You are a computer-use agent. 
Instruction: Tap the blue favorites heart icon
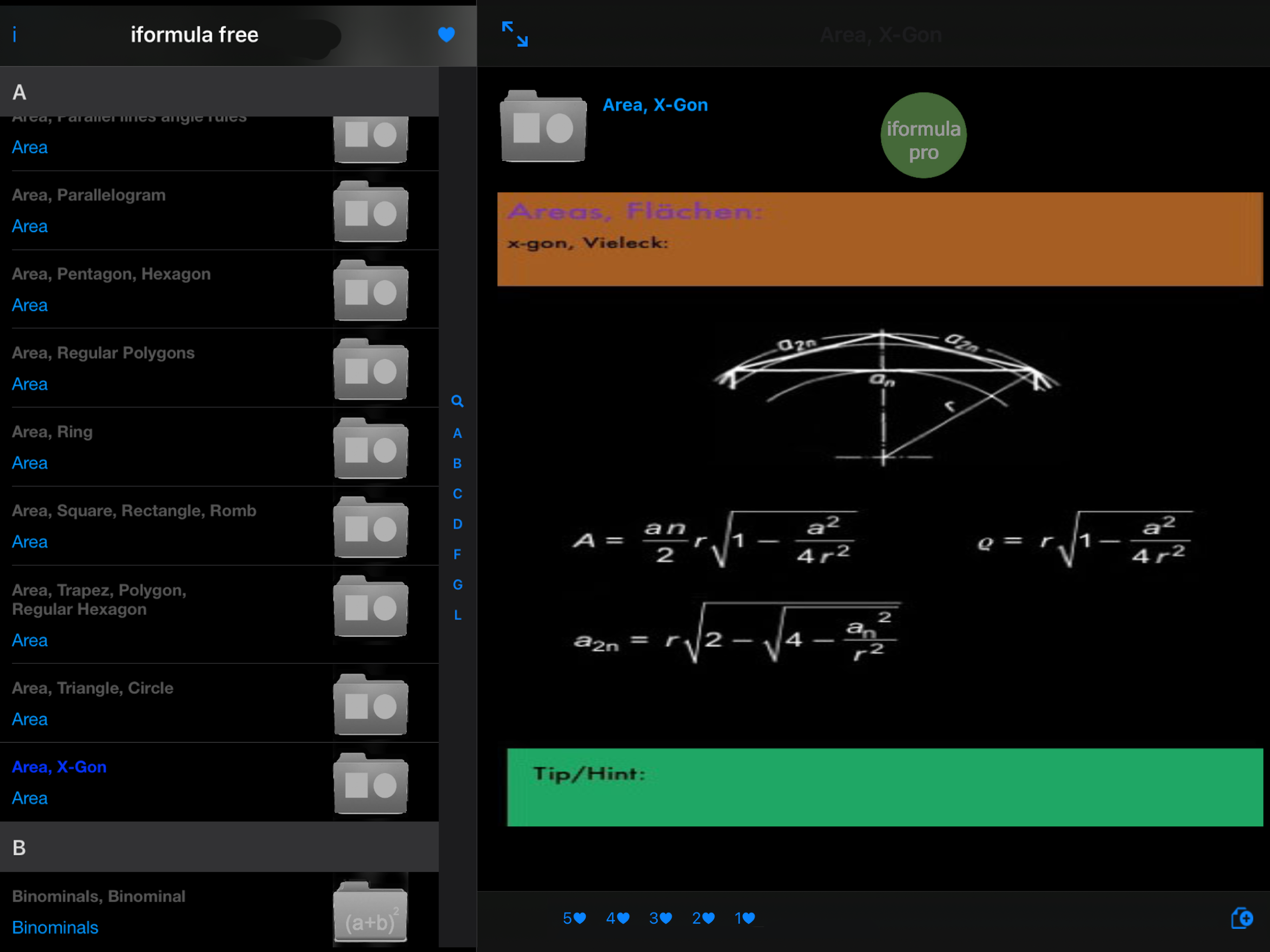[446, 34]
